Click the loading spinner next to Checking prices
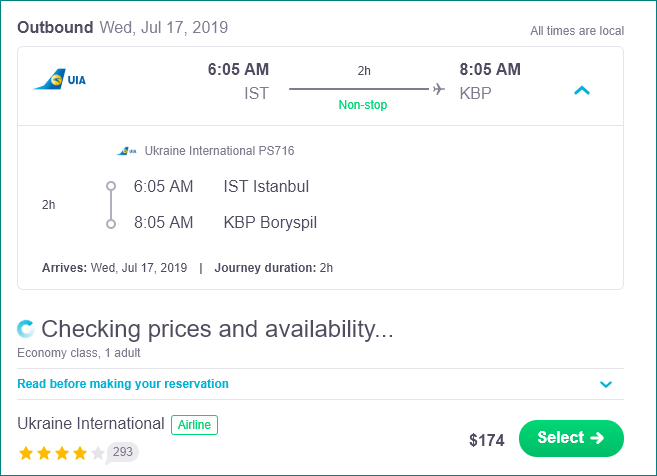 26,329
